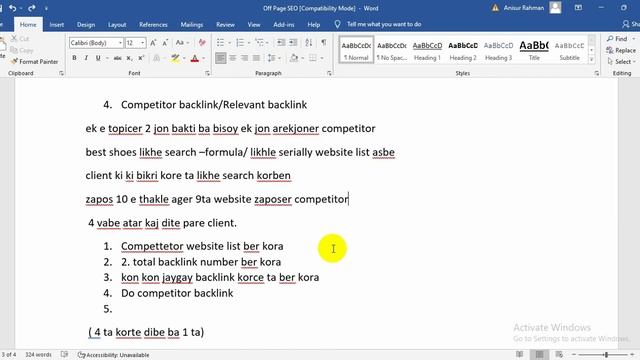Screen dimensions: 640x360
Task: Toggle Subscript formatting
Action: point(129,58)
